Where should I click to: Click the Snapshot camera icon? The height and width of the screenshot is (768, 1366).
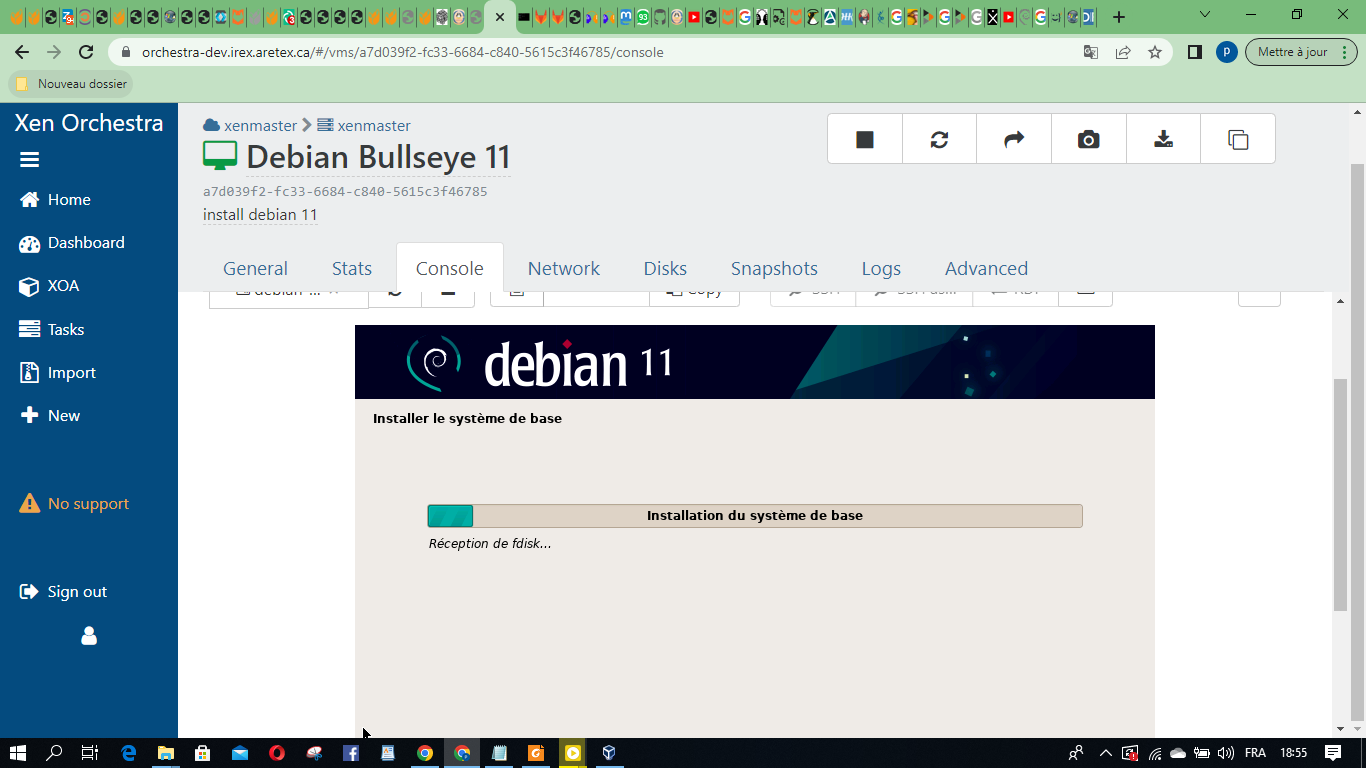(x=1088, y=139)
